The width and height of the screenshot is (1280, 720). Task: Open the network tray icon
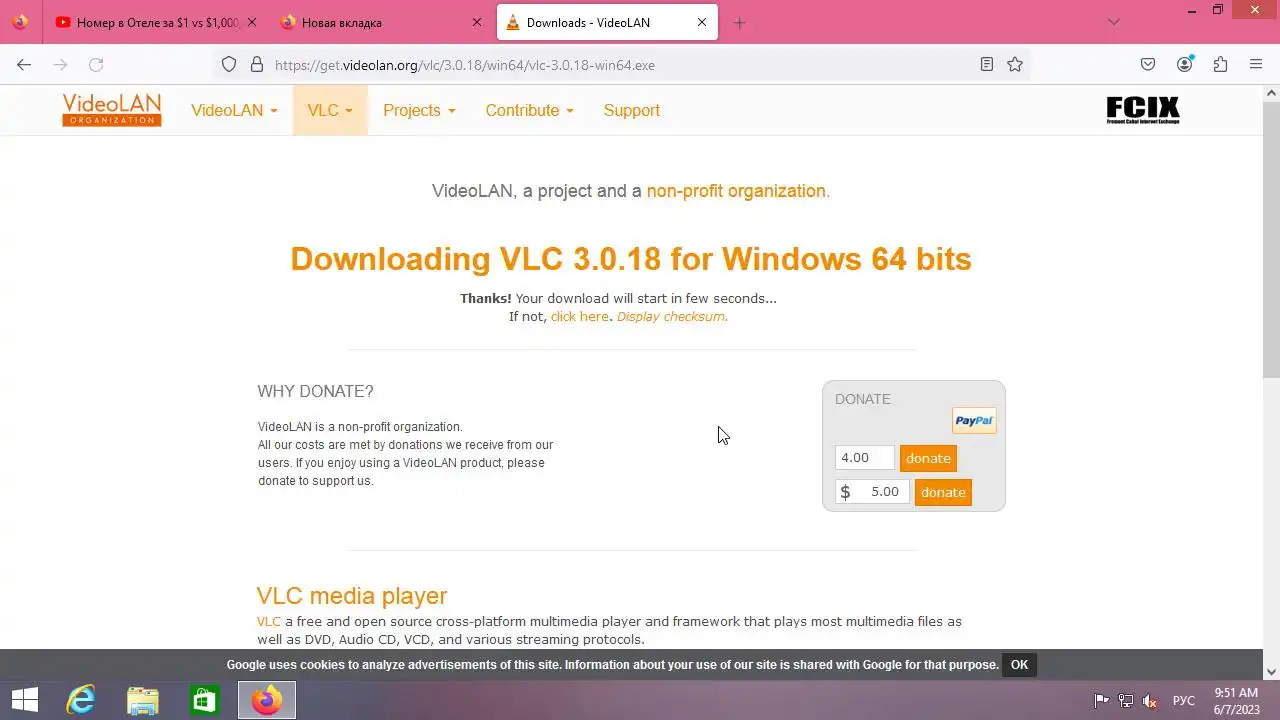[1126, 701]
